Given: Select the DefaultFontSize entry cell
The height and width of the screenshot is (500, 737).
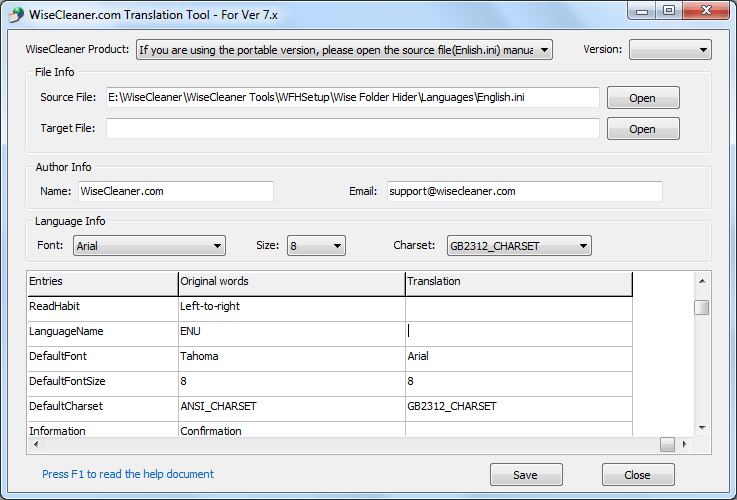Looking at the screenshot, I should [x=103, y=384].
